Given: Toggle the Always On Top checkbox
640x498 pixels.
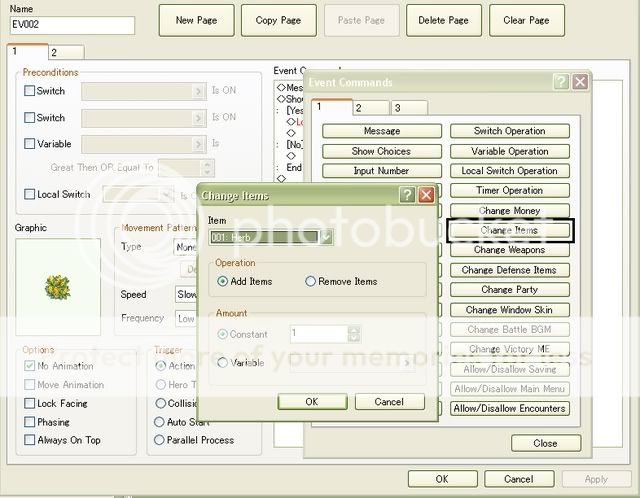Looking at the screenshot, I should [x=30, y=440].
